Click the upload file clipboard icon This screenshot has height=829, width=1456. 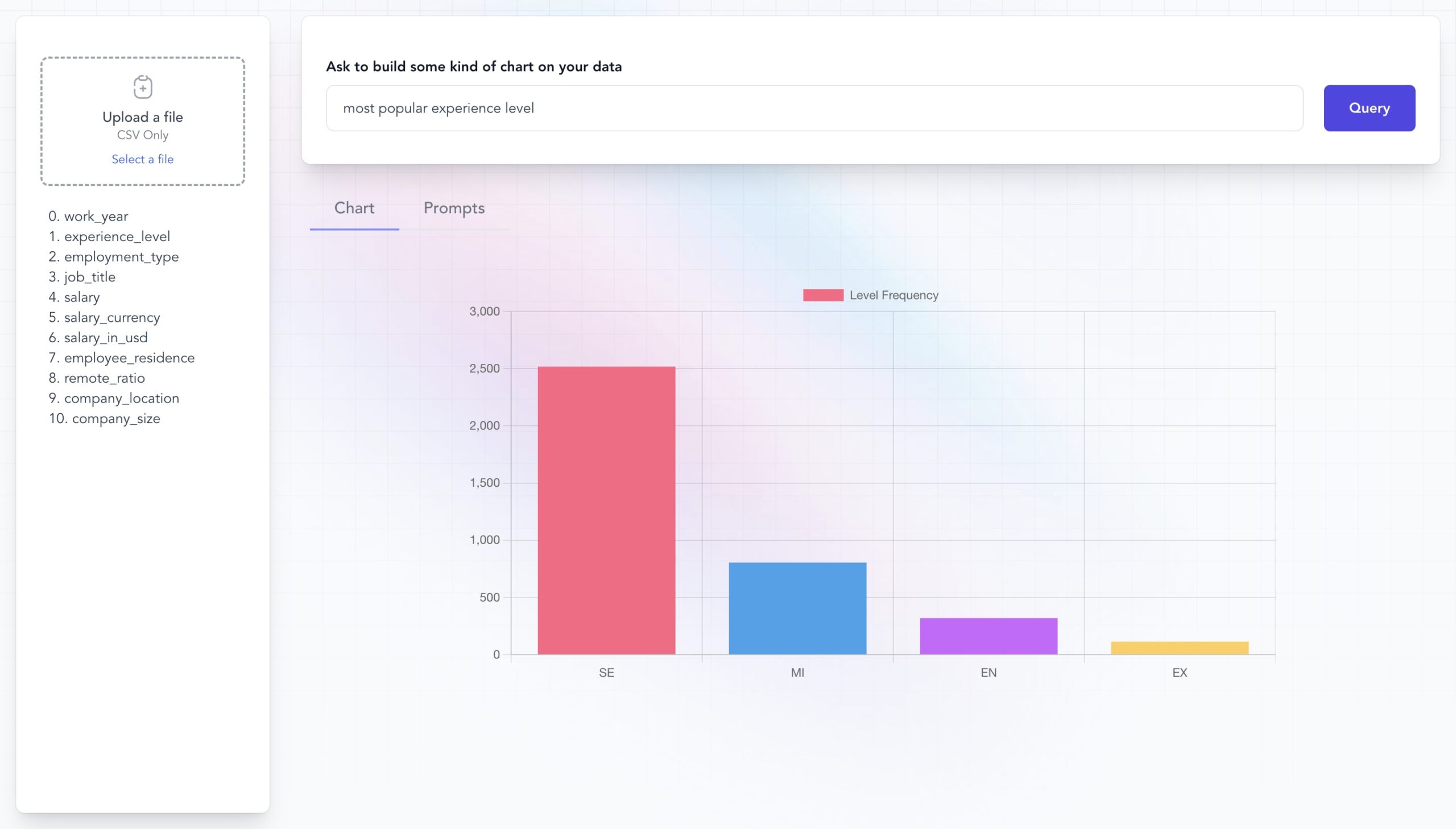[142, 86]
